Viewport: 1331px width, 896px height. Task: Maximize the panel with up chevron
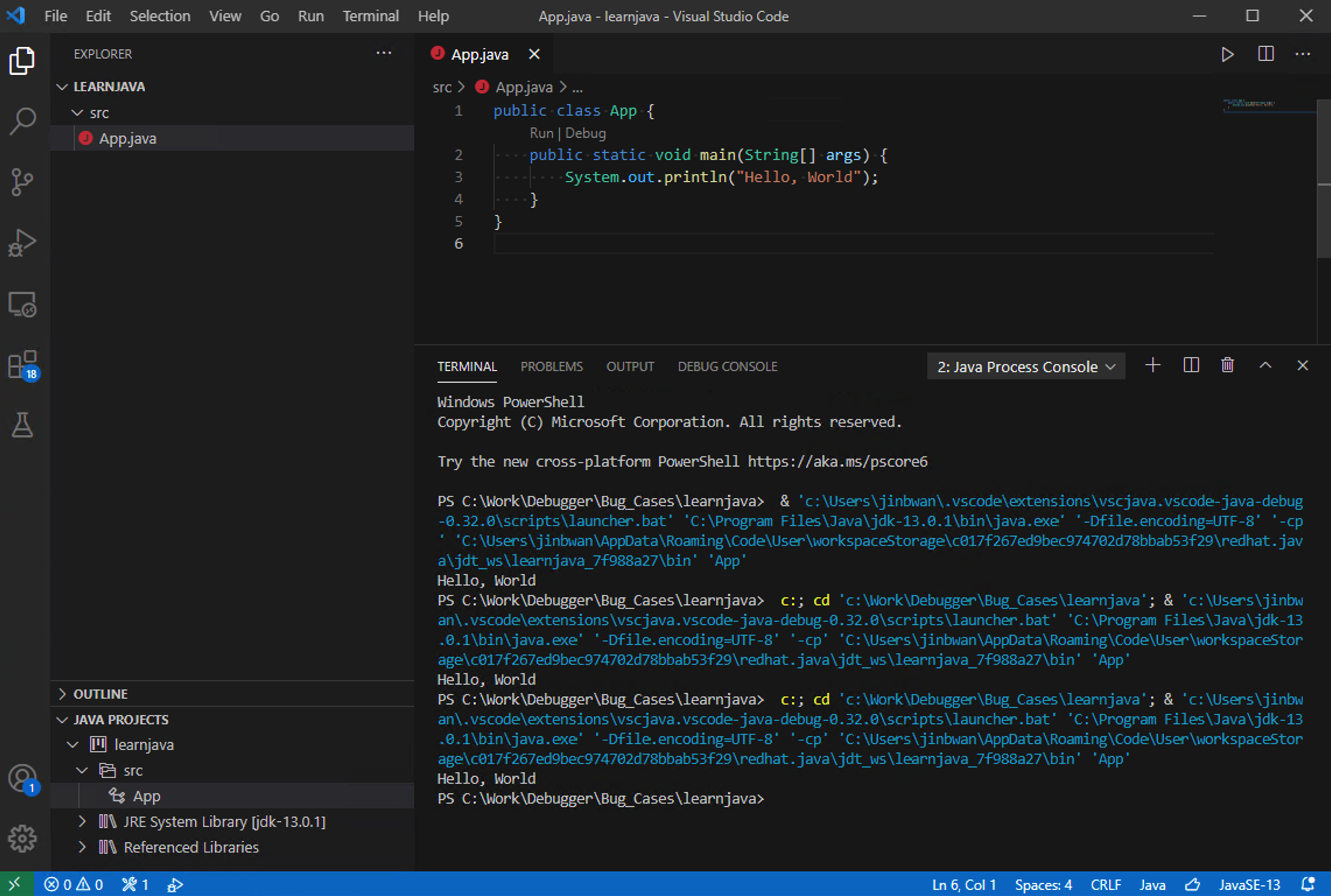(1265, 366)
